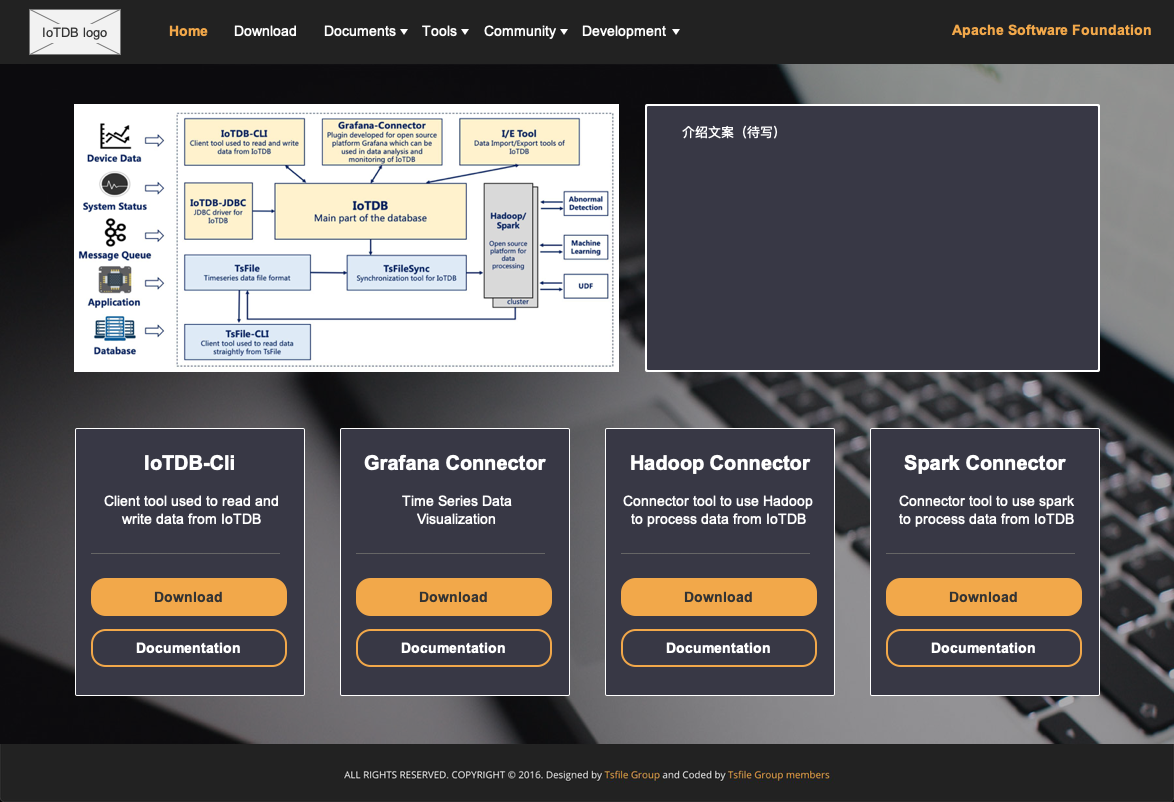Click the Tsfile Group members link
1174x802 pixels.
click(x=778, y=775)
